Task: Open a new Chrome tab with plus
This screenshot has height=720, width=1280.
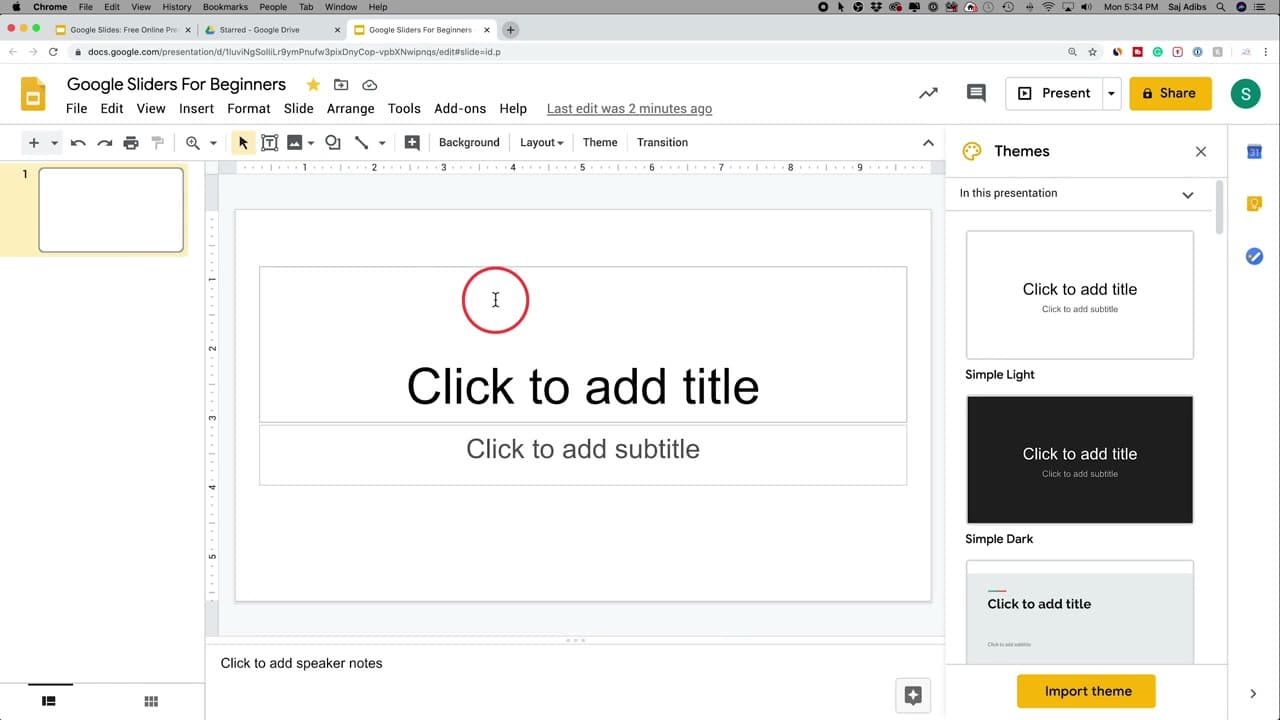Action: coord(510,30)
